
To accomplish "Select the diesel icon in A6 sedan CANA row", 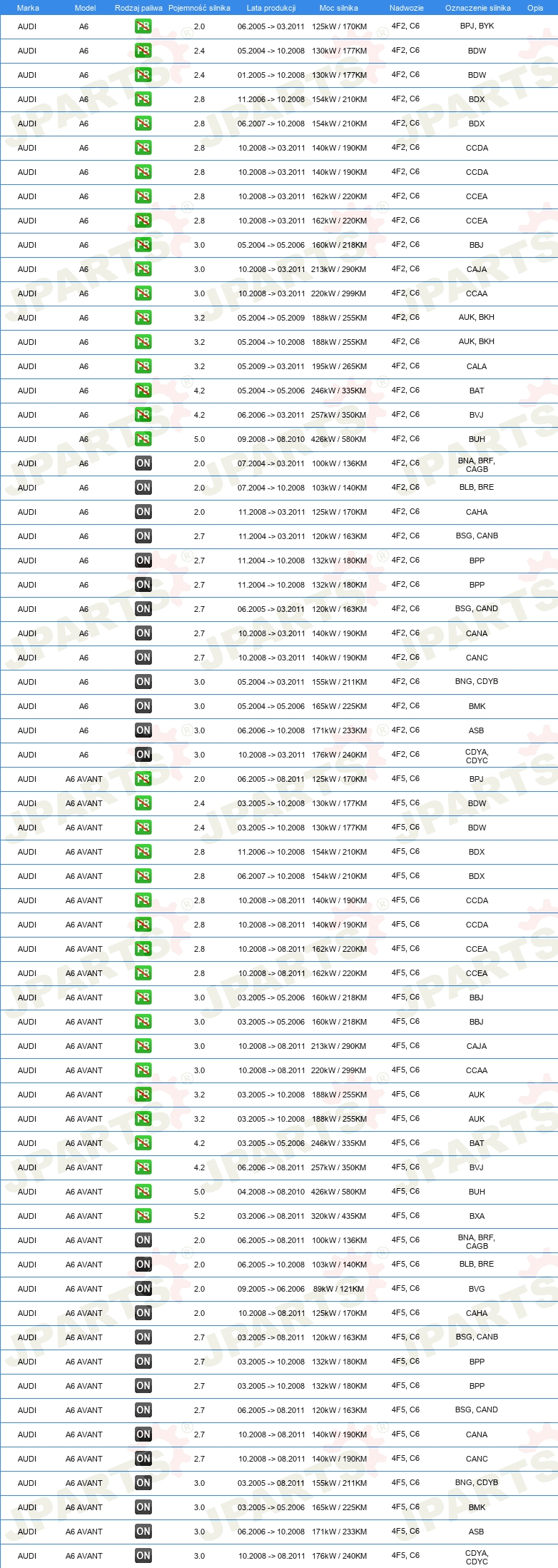I will pos(143,633).
